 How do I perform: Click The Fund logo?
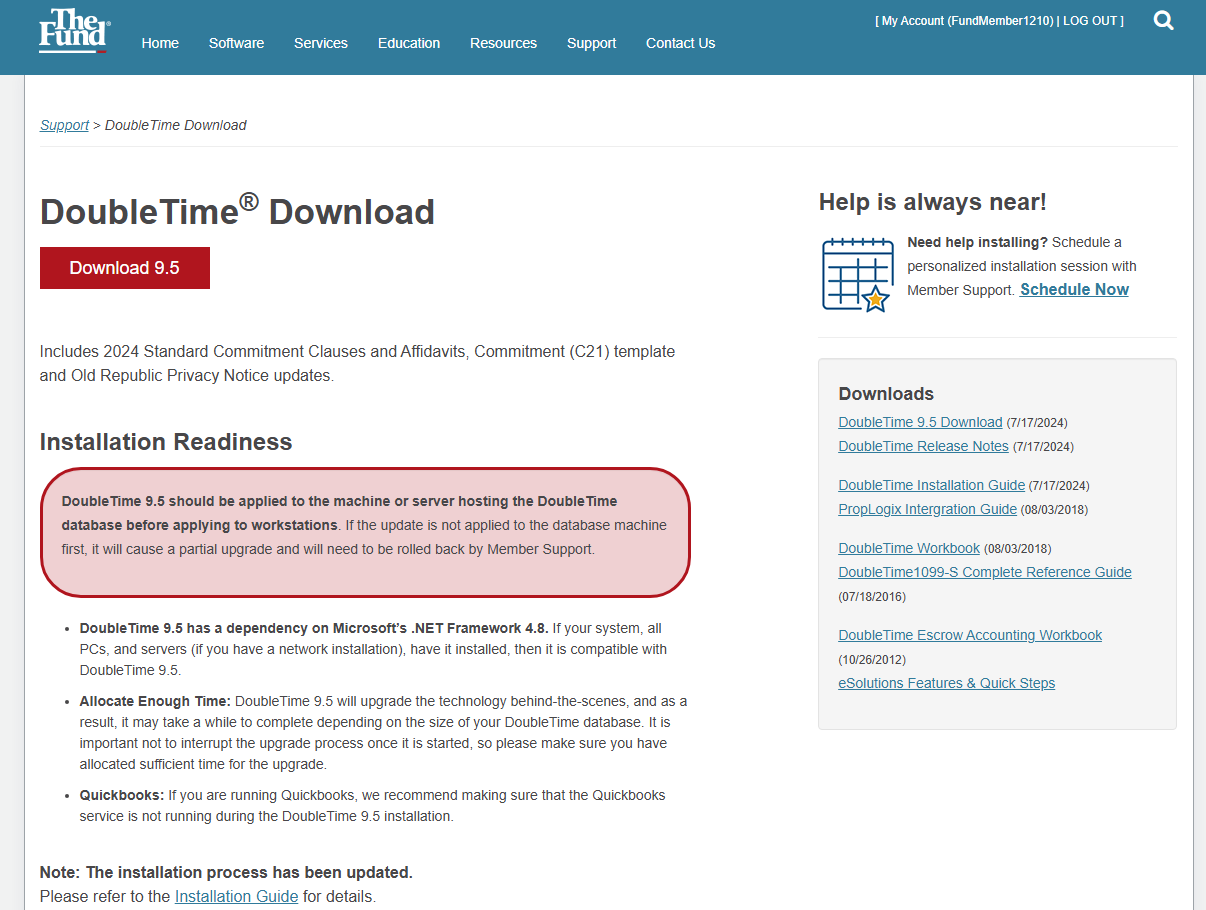coord(73,31)
